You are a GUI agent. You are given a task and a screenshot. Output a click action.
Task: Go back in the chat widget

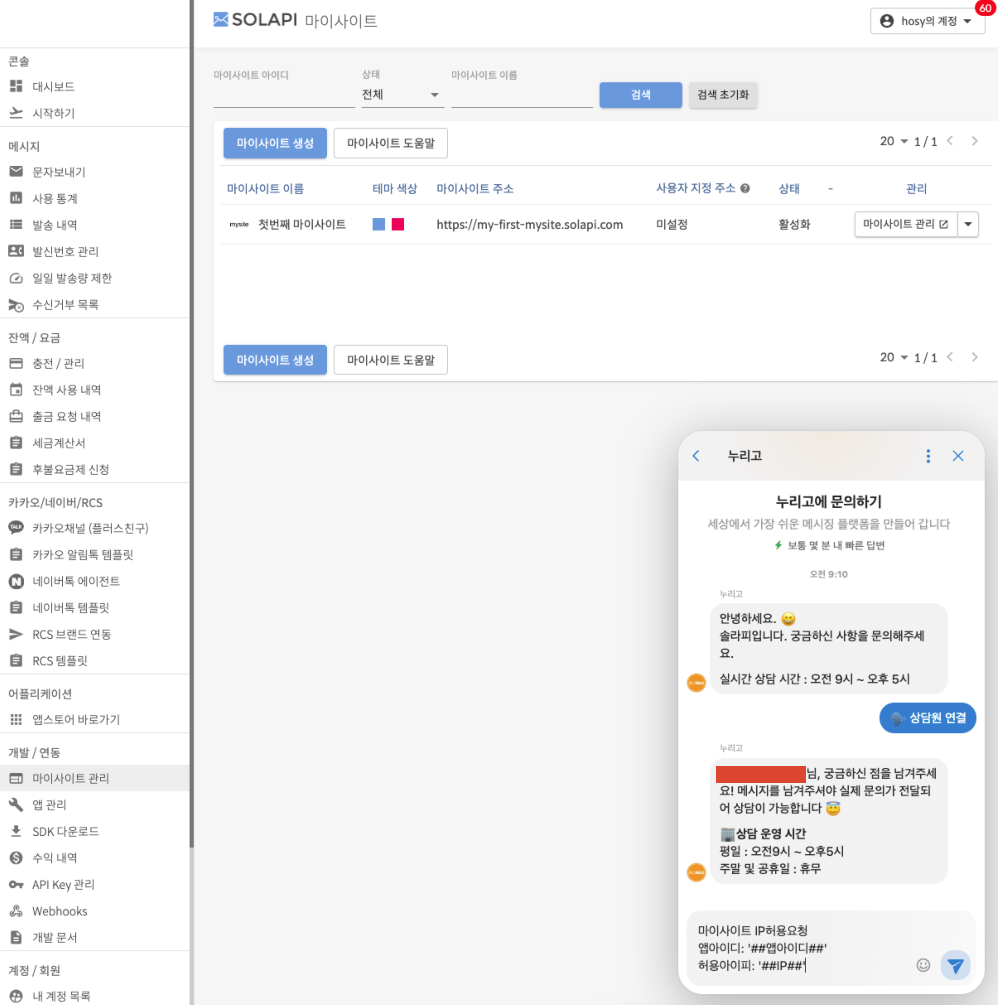(x=696, y=456)
